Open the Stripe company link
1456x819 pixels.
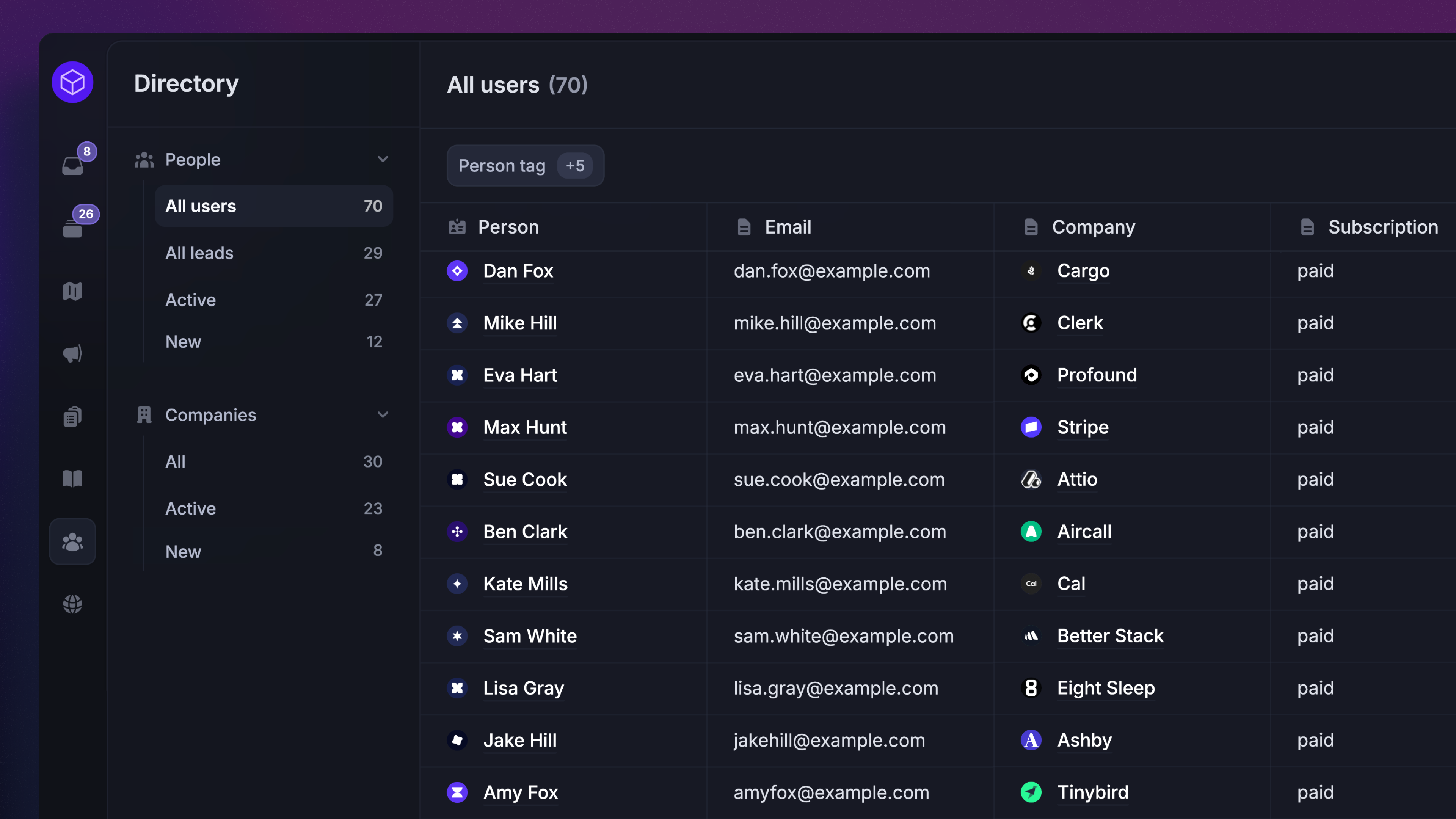point(1083,427)
